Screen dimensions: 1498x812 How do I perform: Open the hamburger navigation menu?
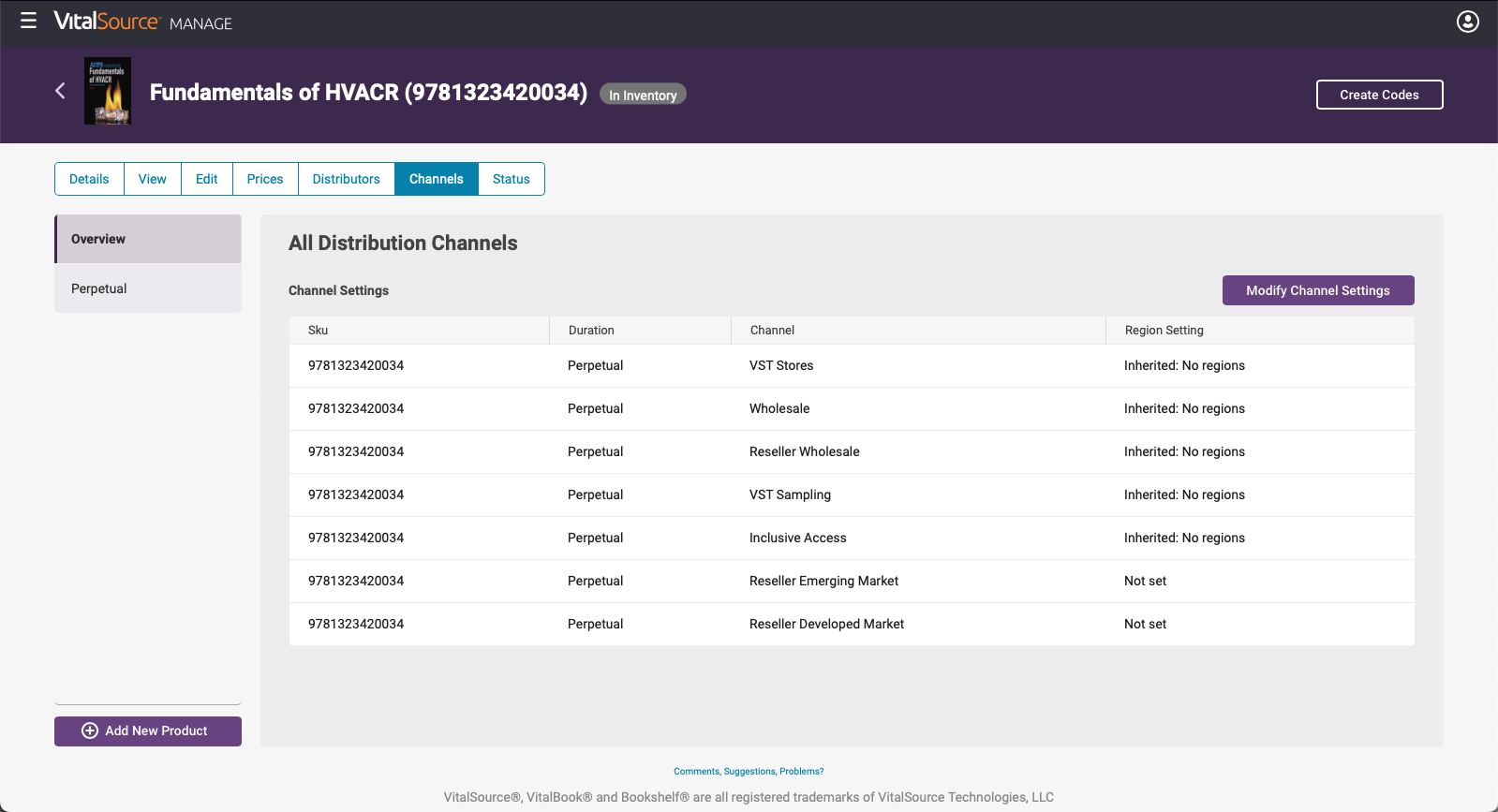coord(28,21)
